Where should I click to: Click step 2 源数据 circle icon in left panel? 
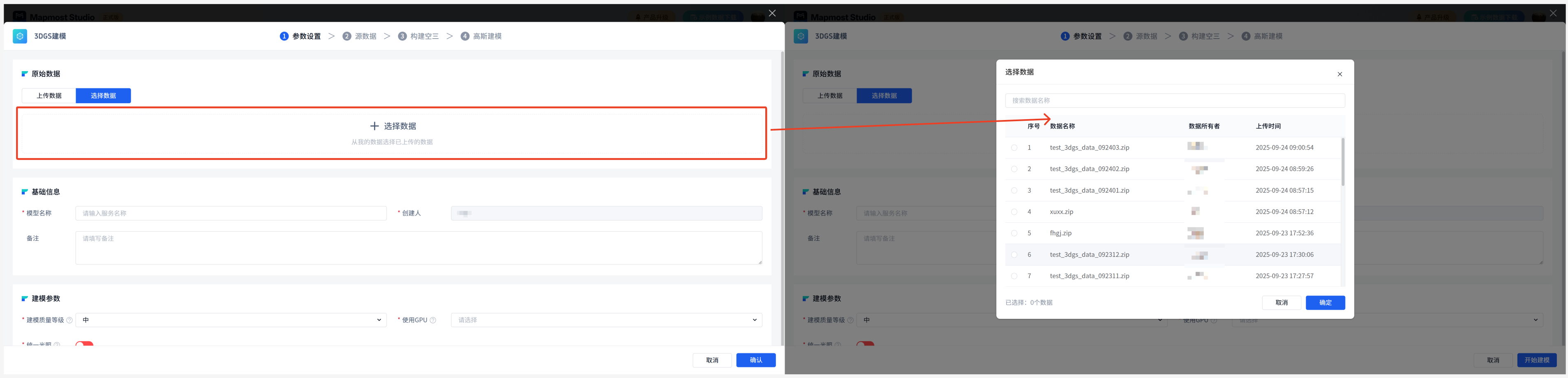pyautogui.click(x=346, y=37)
